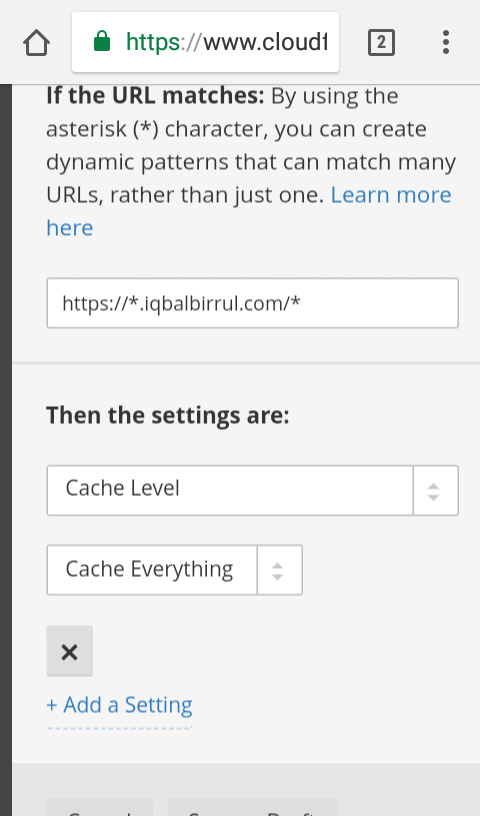Click the Cache Everything up-down arrow icon
The image size is (480, 816).
point(277,571)
